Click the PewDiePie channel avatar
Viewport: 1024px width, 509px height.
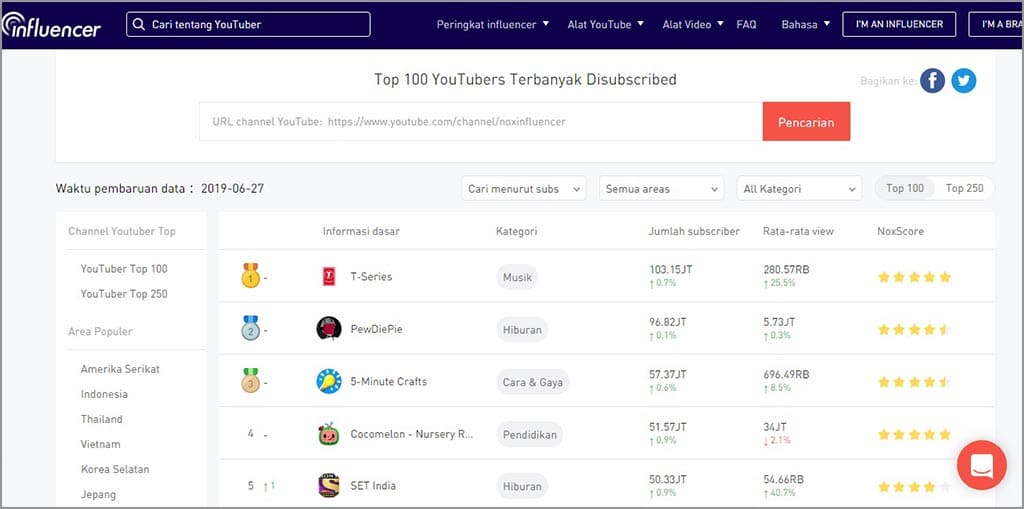tap(329, 329)
